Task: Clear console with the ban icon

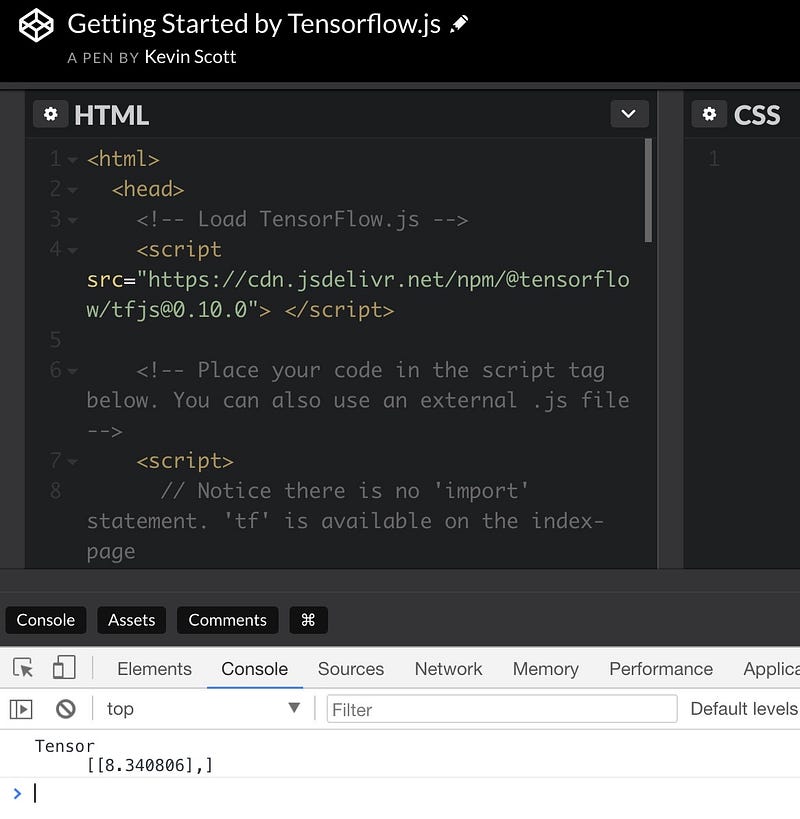Action: coord(66,709)
